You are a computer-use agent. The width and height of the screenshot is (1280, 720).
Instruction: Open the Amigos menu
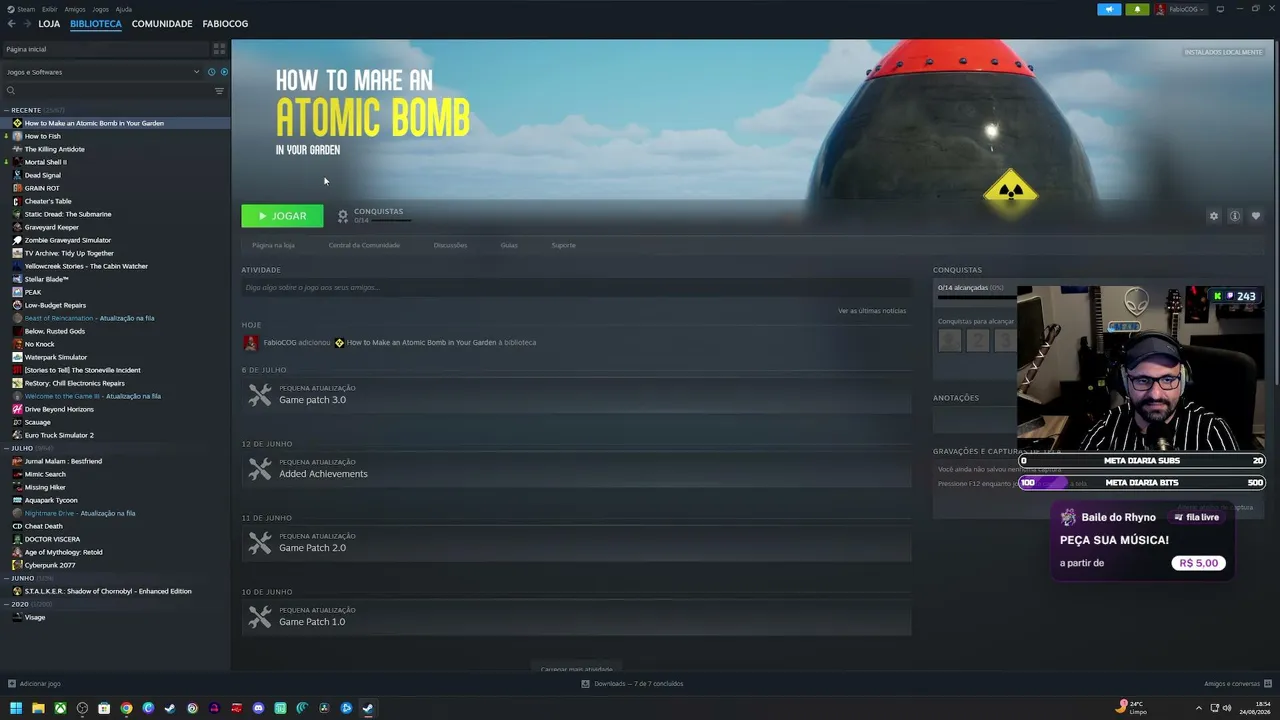click(x=75, y=9)
